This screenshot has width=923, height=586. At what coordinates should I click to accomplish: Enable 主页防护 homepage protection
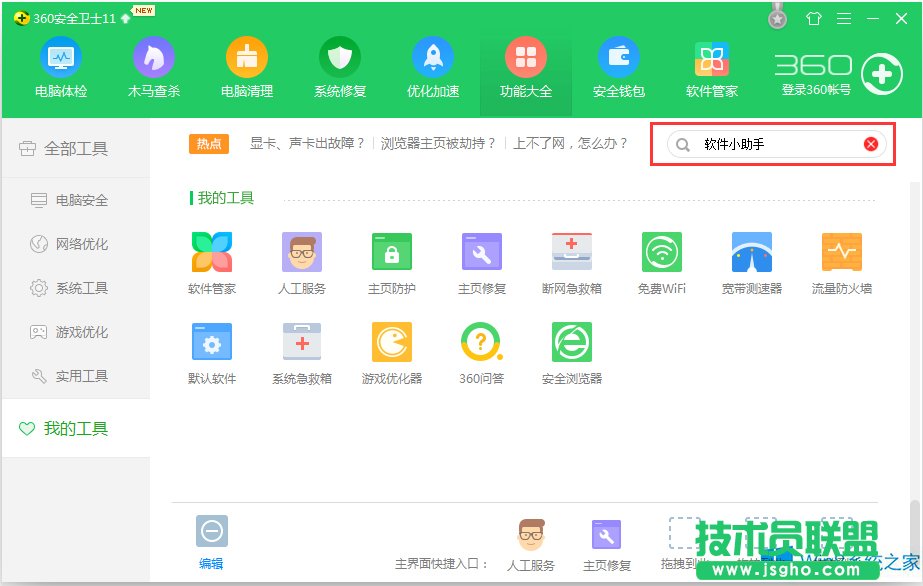(x=391, y=260)
